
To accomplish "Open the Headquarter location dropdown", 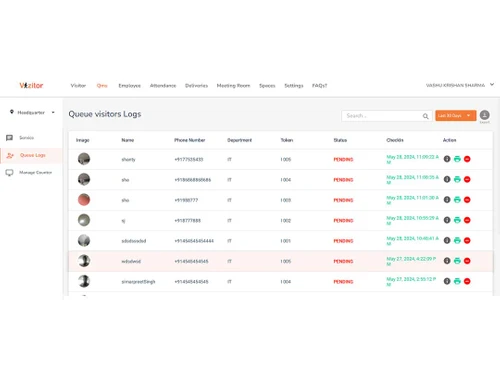I will pyautogui.click(x=32, y=112).
